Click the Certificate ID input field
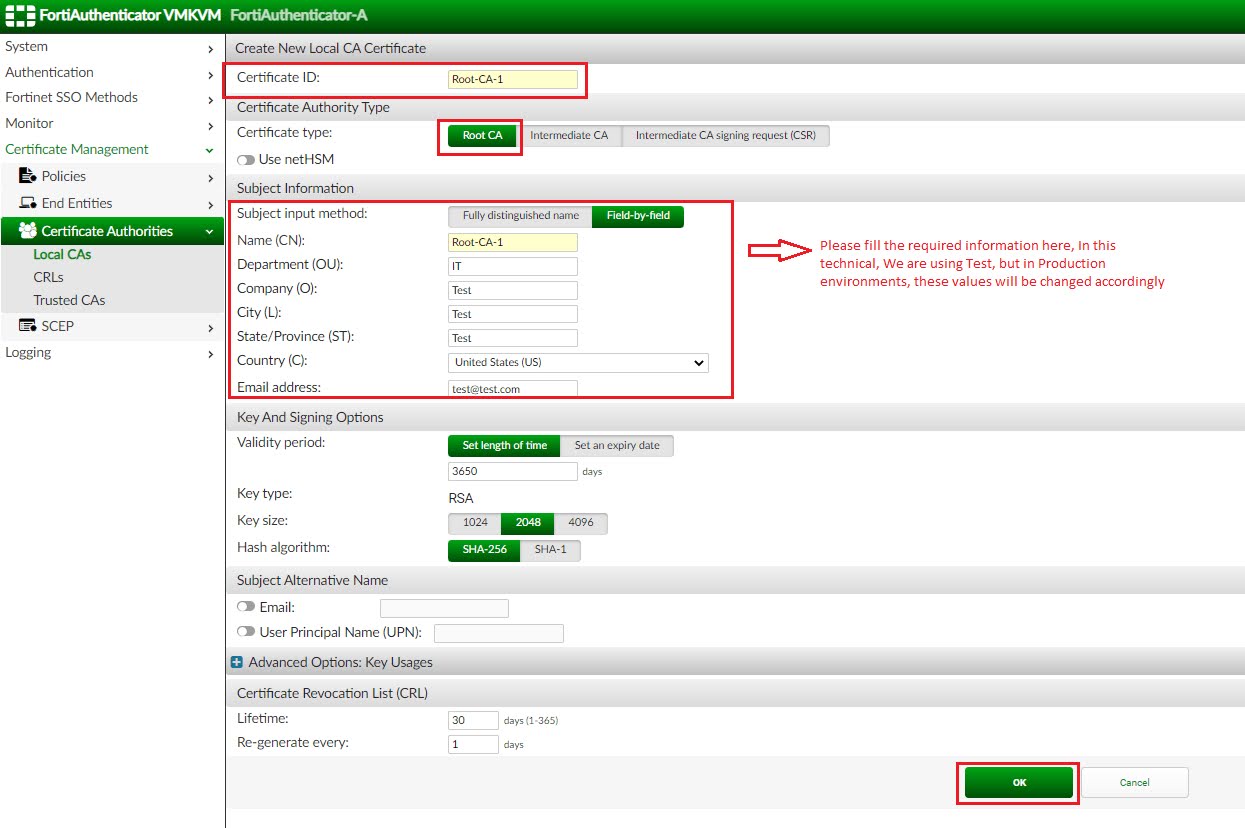The width and height of the screenshot is (1245, 828). [x=513, y=79]
